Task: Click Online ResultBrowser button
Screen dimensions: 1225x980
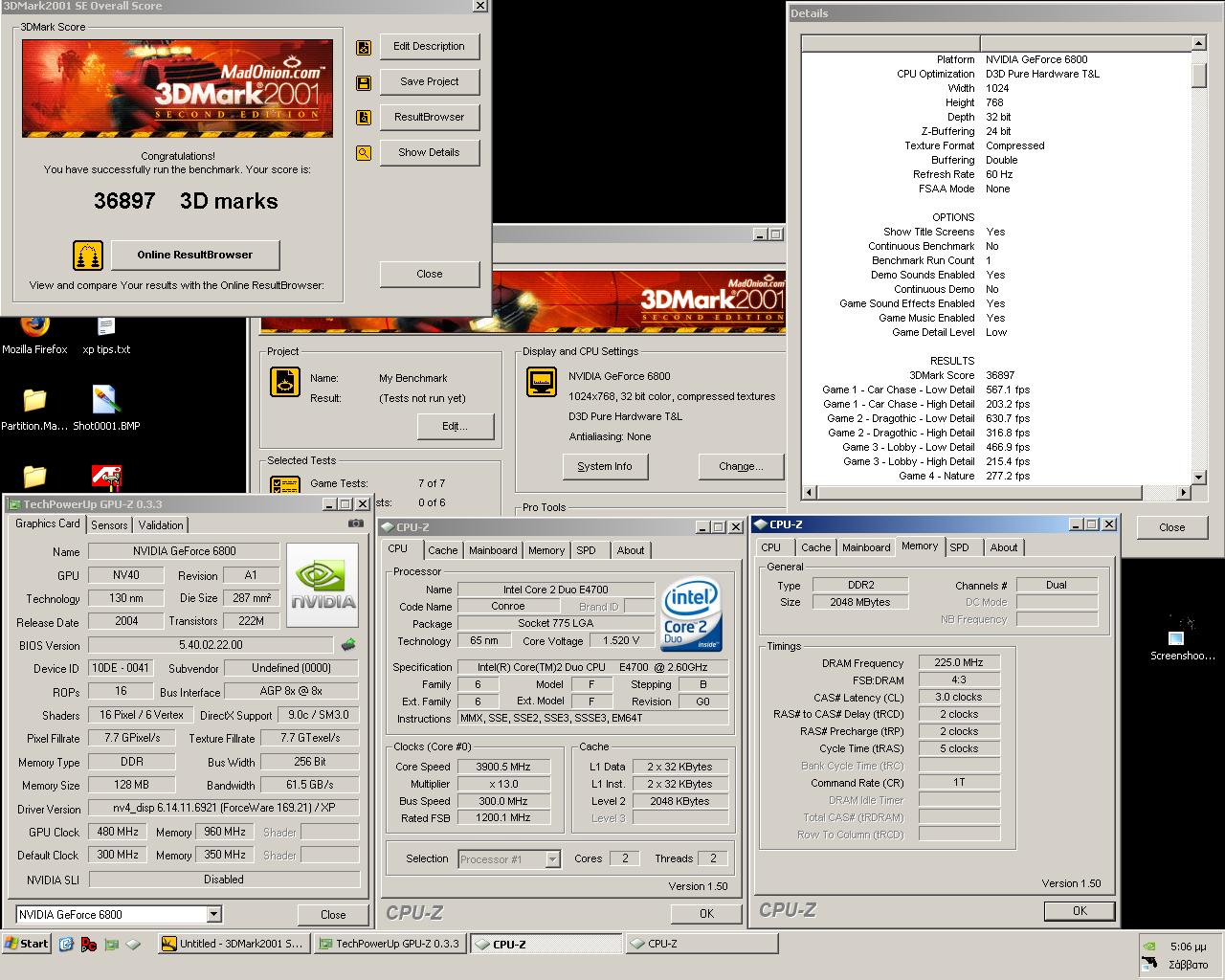Action: [195, 256]
